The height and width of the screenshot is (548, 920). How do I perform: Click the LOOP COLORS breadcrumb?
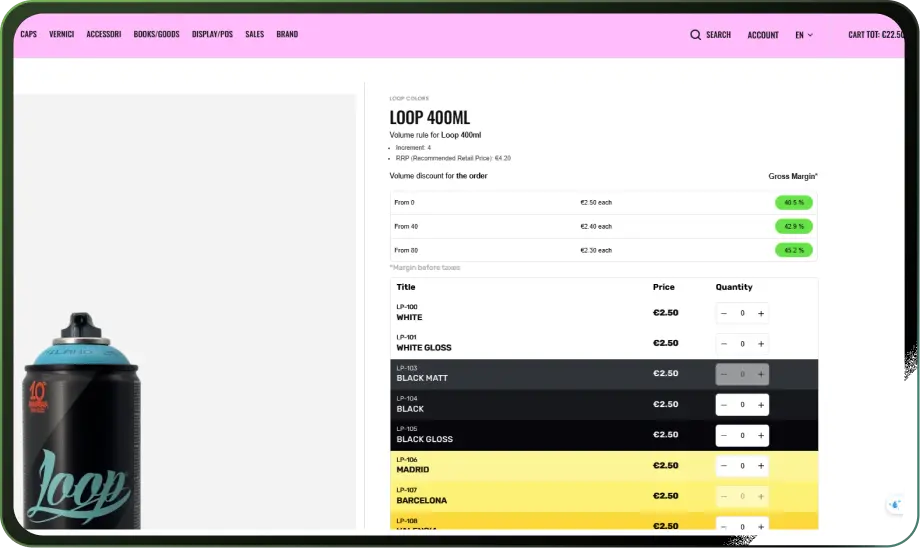(409, 99)
